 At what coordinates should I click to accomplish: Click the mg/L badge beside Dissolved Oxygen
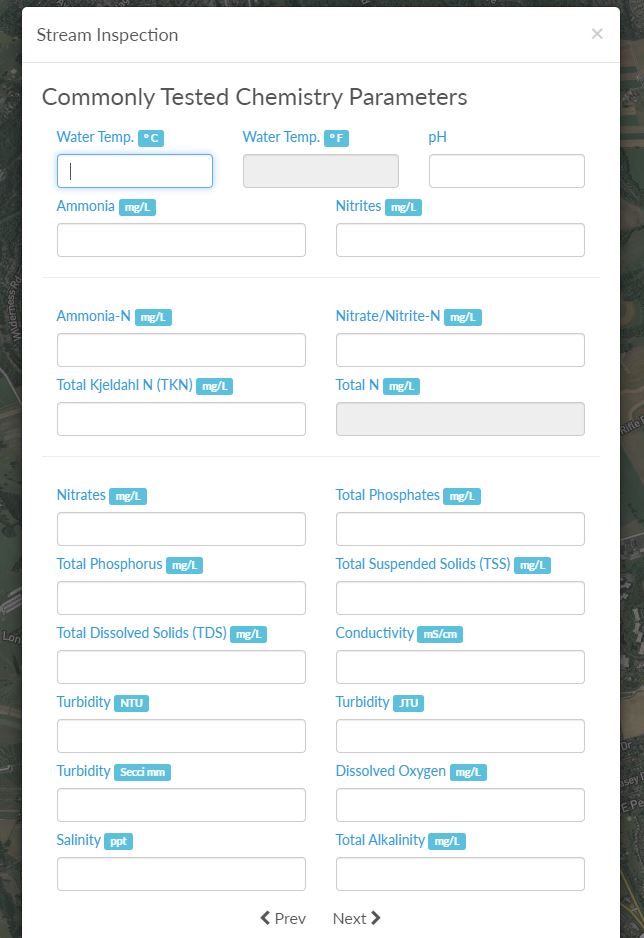[x=468, y=772]
